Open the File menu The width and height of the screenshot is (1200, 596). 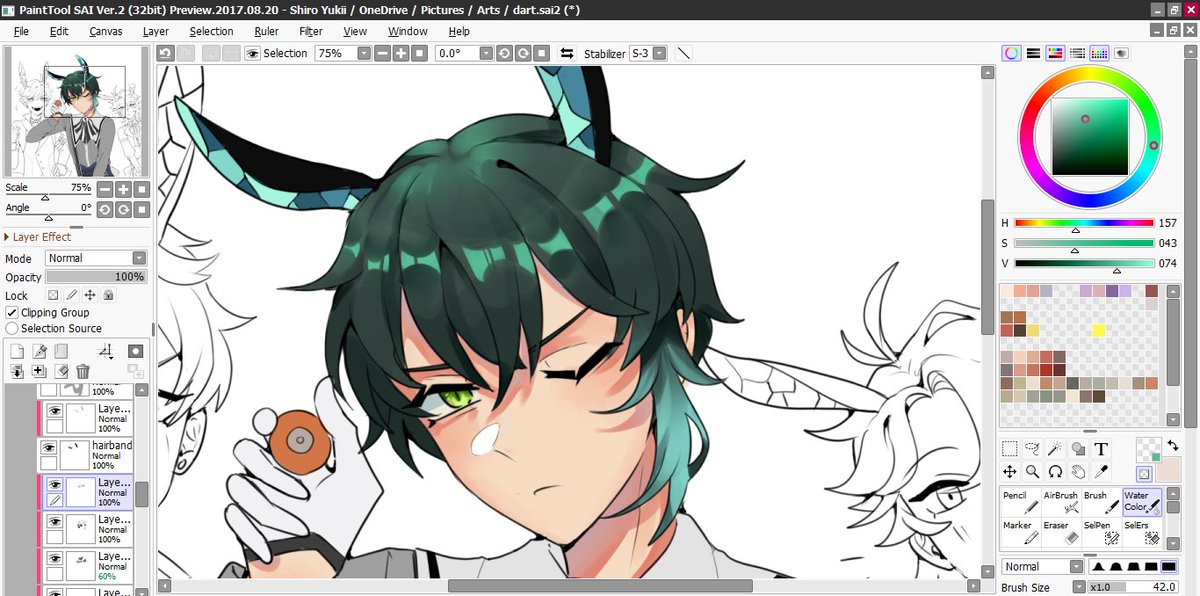pyautogui.click(x=21, y=31)
